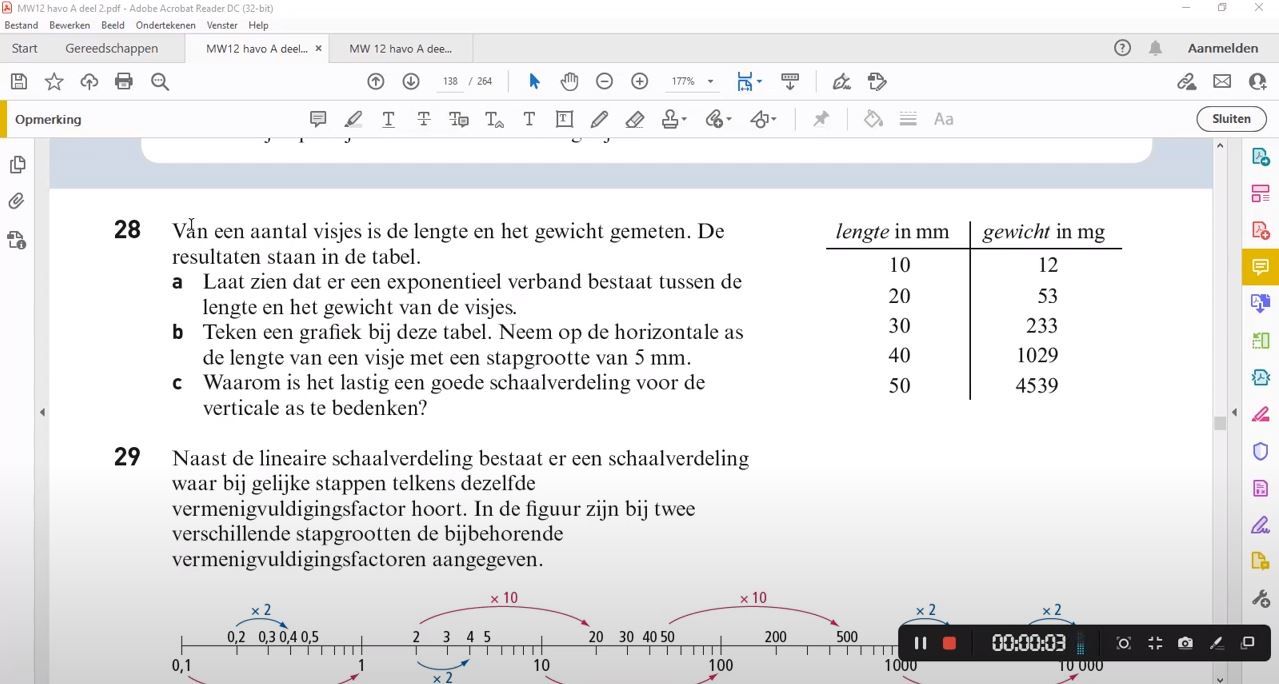
Task: Go to next page arrow
Action: tap(411, 82)
